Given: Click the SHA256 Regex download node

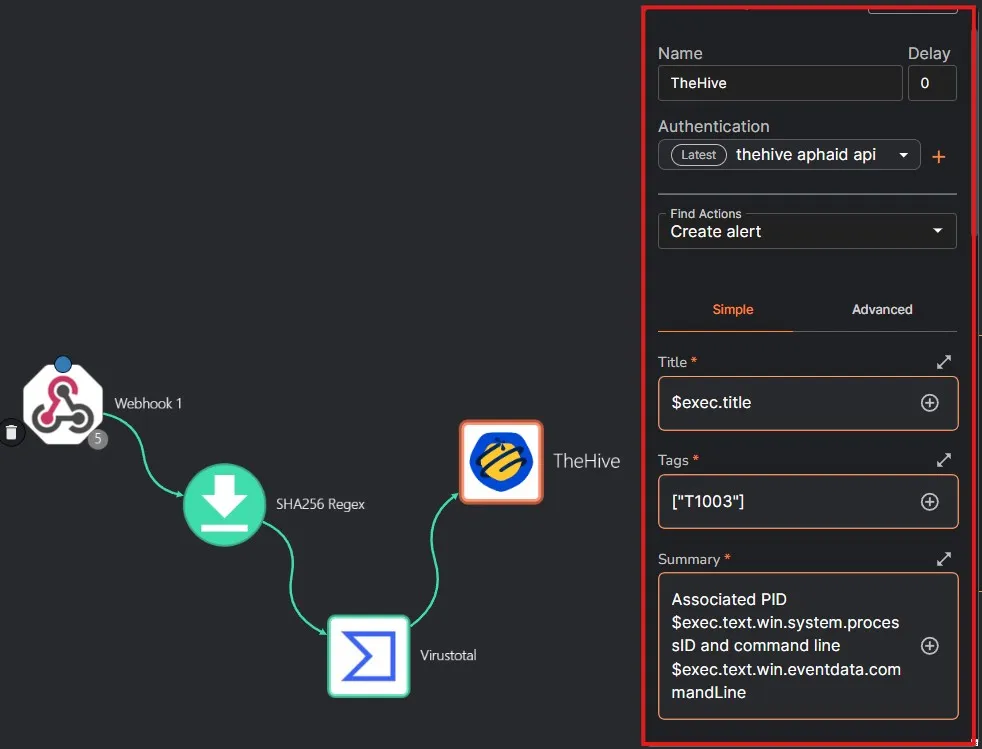Looking at the screenshot, I should (x=224, y=504).
